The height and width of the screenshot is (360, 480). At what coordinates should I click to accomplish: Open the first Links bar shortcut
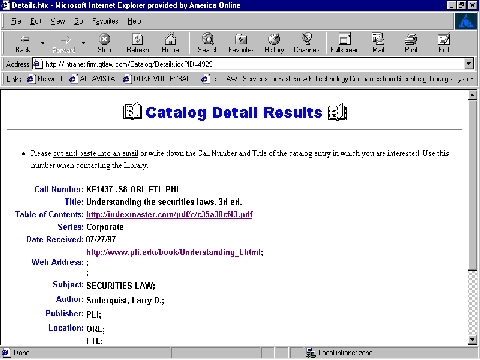click(x=45, y=79)
